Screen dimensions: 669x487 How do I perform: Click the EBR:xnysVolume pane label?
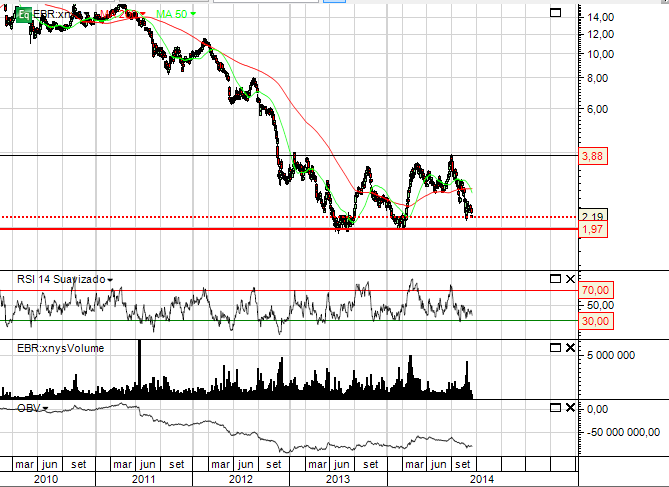pos(60,348)
